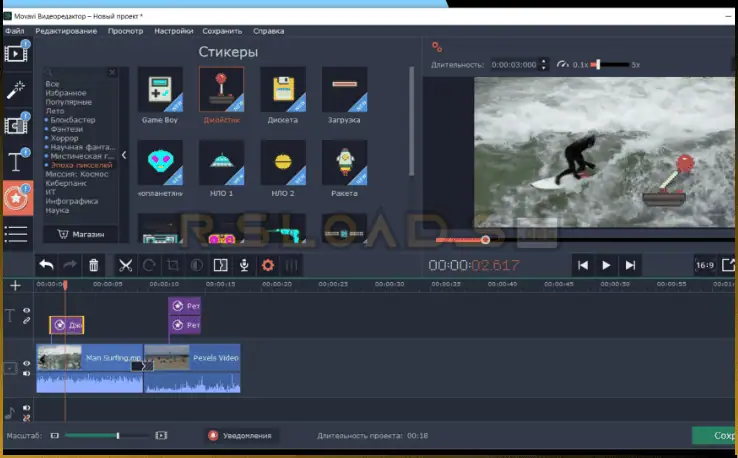This screenshot has width=738, height=458.
Task: Open the Магазин store button
Action: [81, 234]
